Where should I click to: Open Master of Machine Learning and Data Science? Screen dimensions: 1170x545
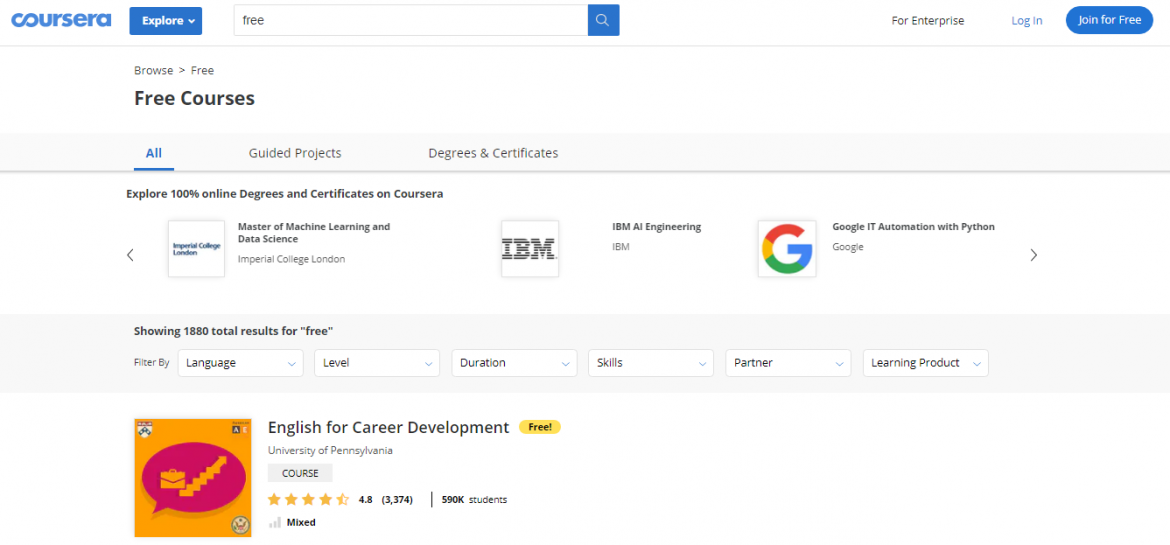(x=313, y=233)
